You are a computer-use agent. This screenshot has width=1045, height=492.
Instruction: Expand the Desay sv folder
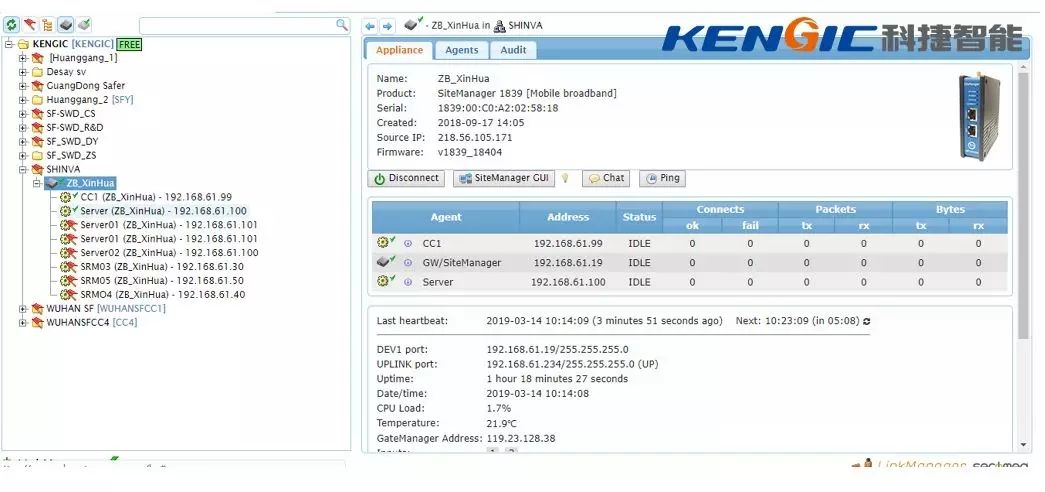tap(23, 72)
